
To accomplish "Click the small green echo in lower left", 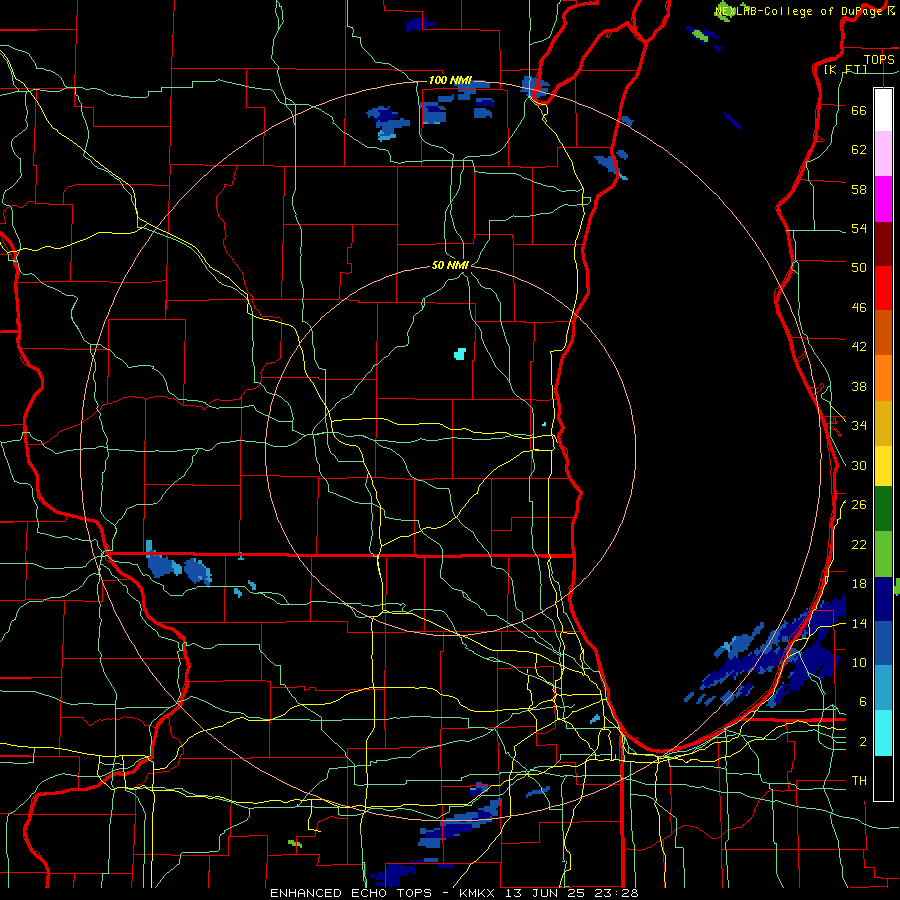I will pyautogui.click(x=295, y=843).
